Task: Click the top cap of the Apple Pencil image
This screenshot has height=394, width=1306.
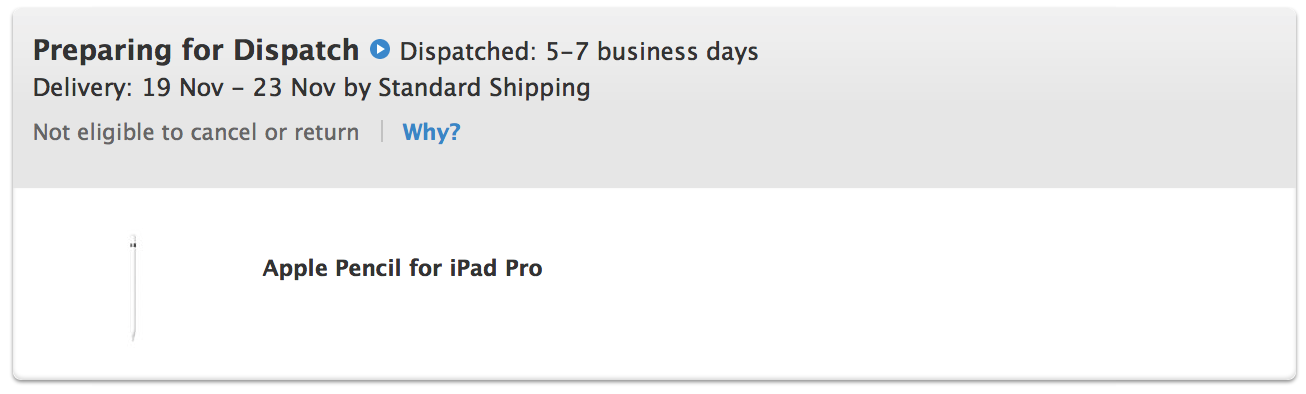Action: point(133,241)
